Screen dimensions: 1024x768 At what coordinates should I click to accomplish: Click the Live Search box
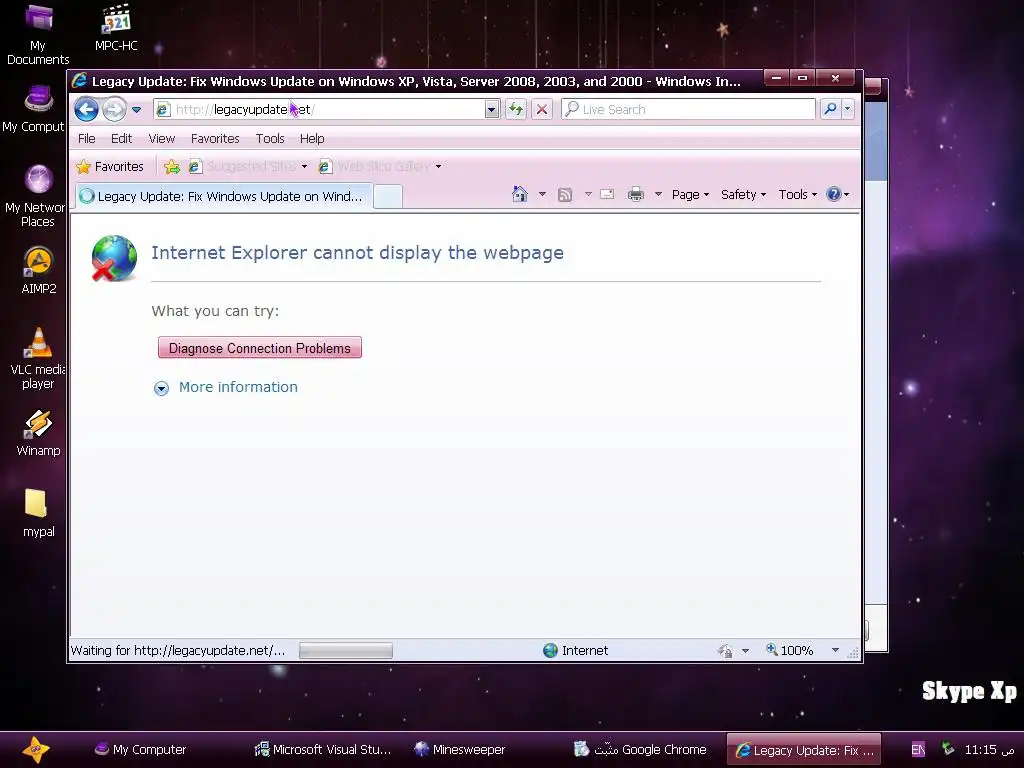(x=688, y=109)
